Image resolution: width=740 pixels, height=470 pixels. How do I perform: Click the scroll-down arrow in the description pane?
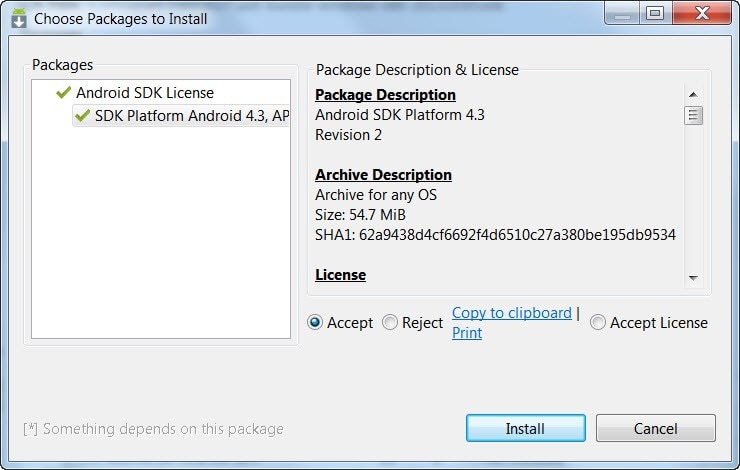click(x=693, y=278)
